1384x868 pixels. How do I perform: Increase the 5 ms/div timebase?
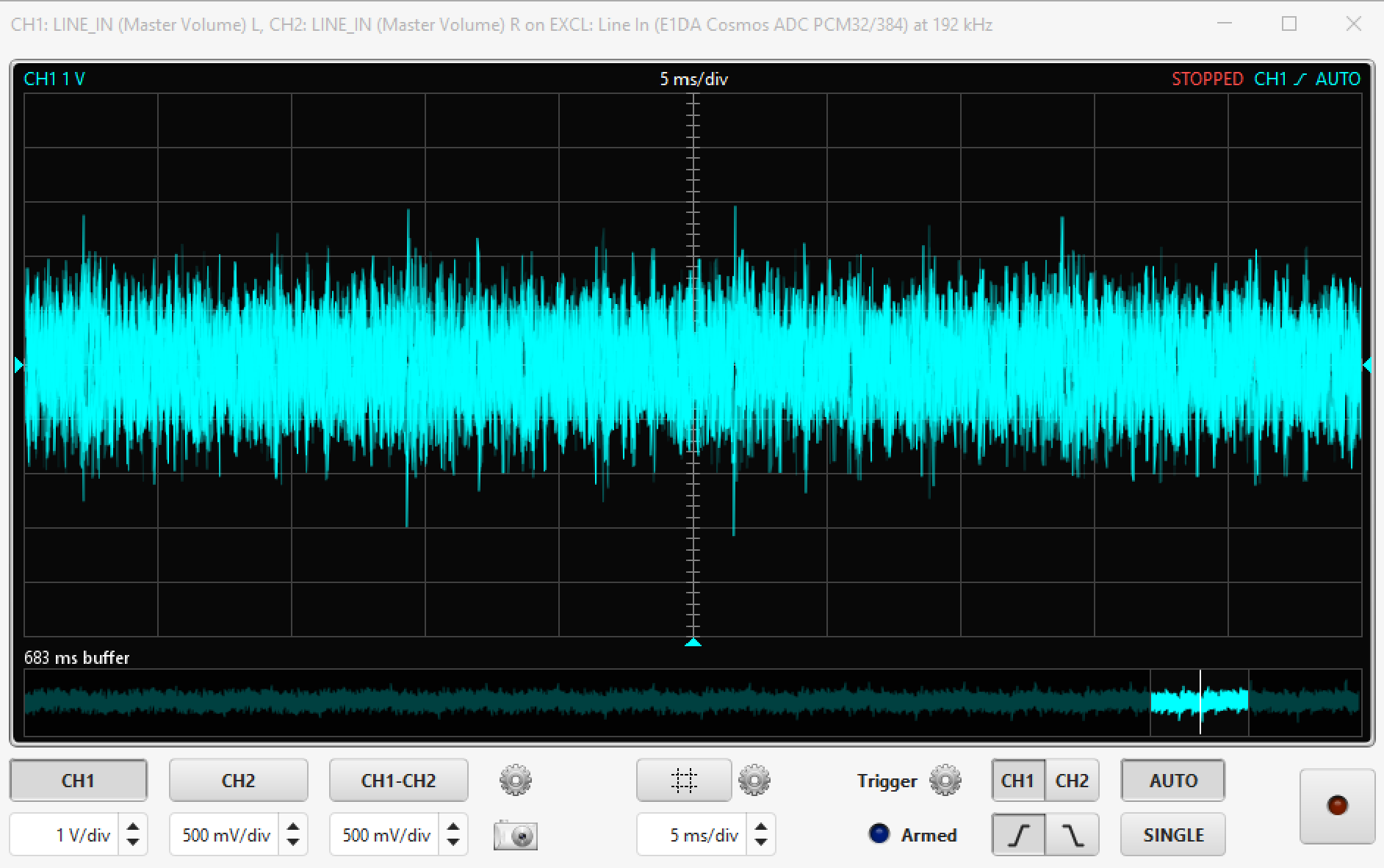[x=761, y=827]
